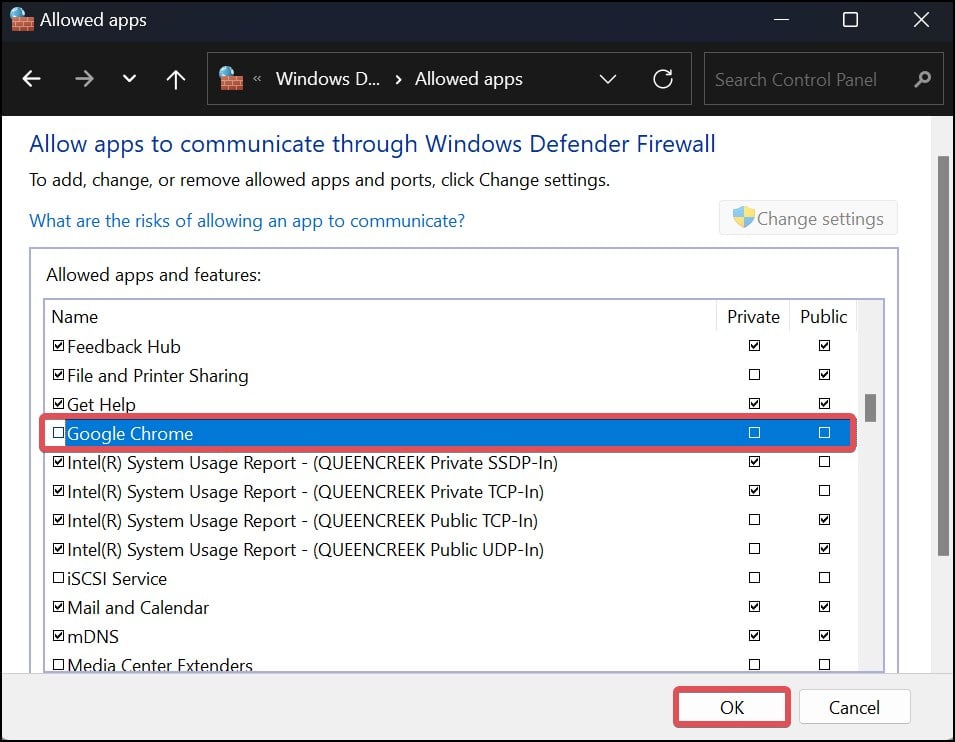Viewport: 955px width, 742px height.
Task: Go up one level with up arrow
Action: [176, 79]
